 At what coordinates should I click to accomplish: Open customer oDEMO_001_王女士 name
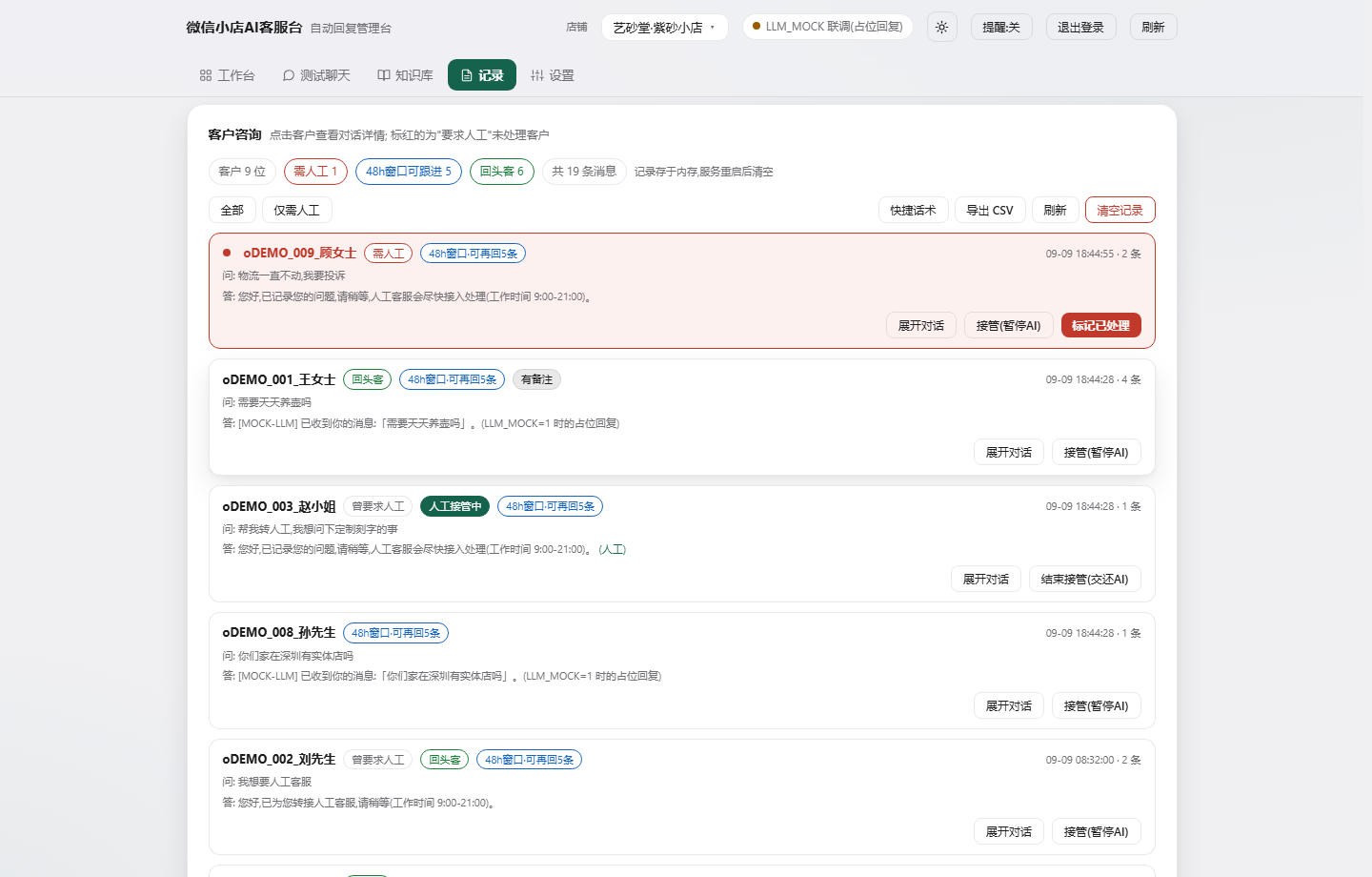click(279, 379)
